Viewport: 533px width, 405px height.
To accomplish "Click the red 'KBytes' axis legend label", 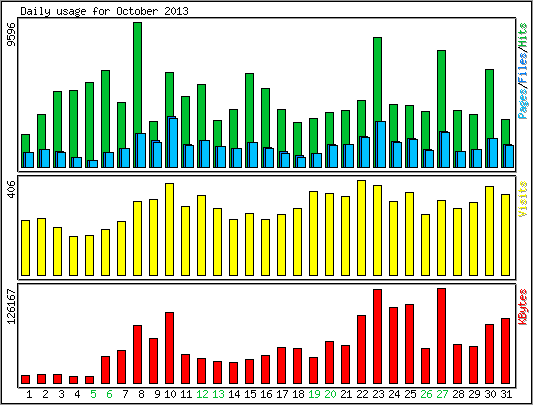I will pyautogui.click(x=523, y=306).
